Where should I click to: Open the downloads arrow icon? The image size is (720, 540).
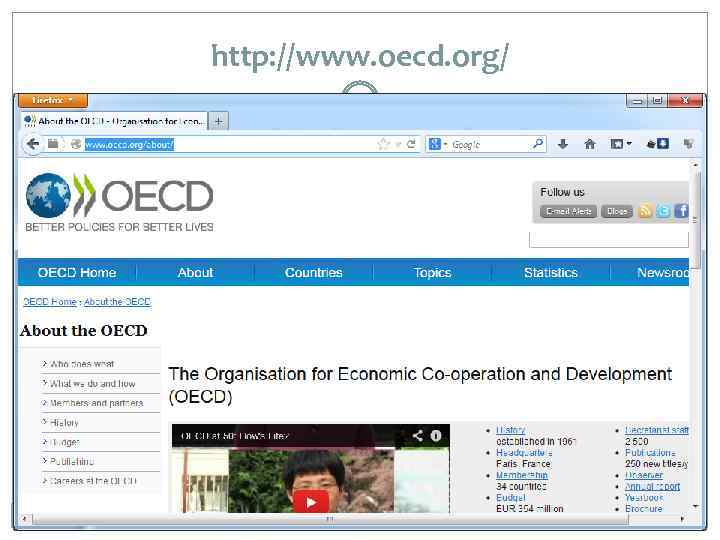click(562, 144)
